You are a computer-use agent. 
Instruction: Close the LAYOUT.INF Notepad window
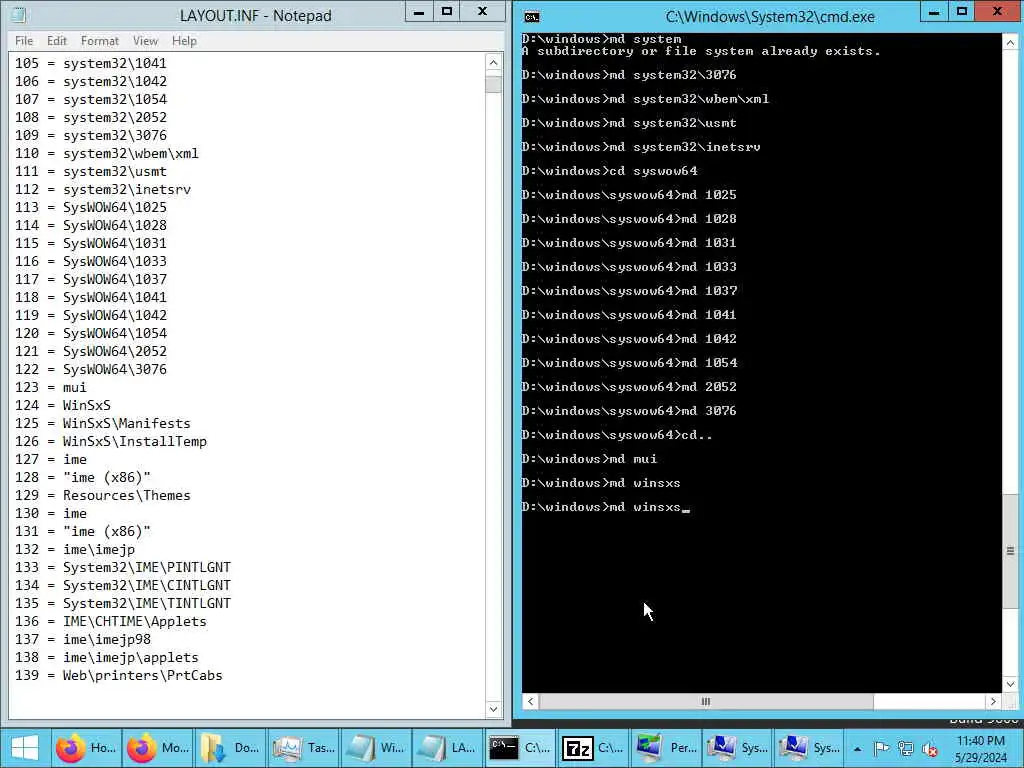pyautogui.click(x=483, y=12)
